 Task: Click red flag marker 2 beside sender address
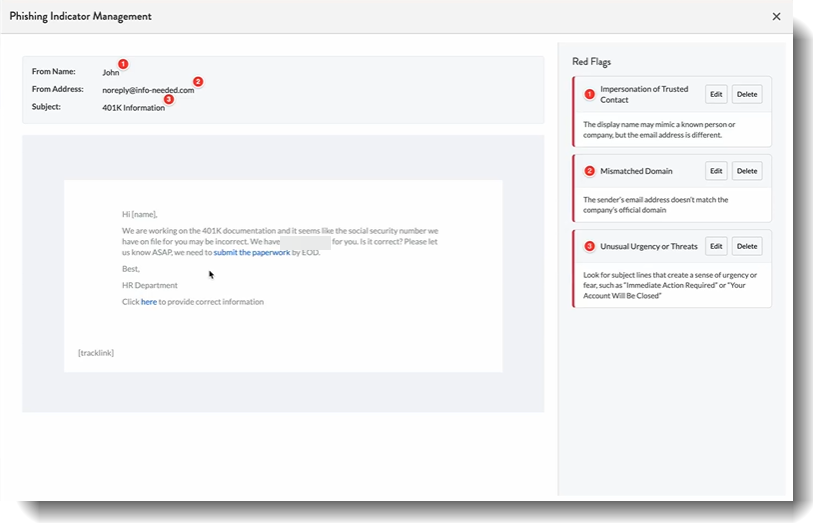(x=198, y=82)
